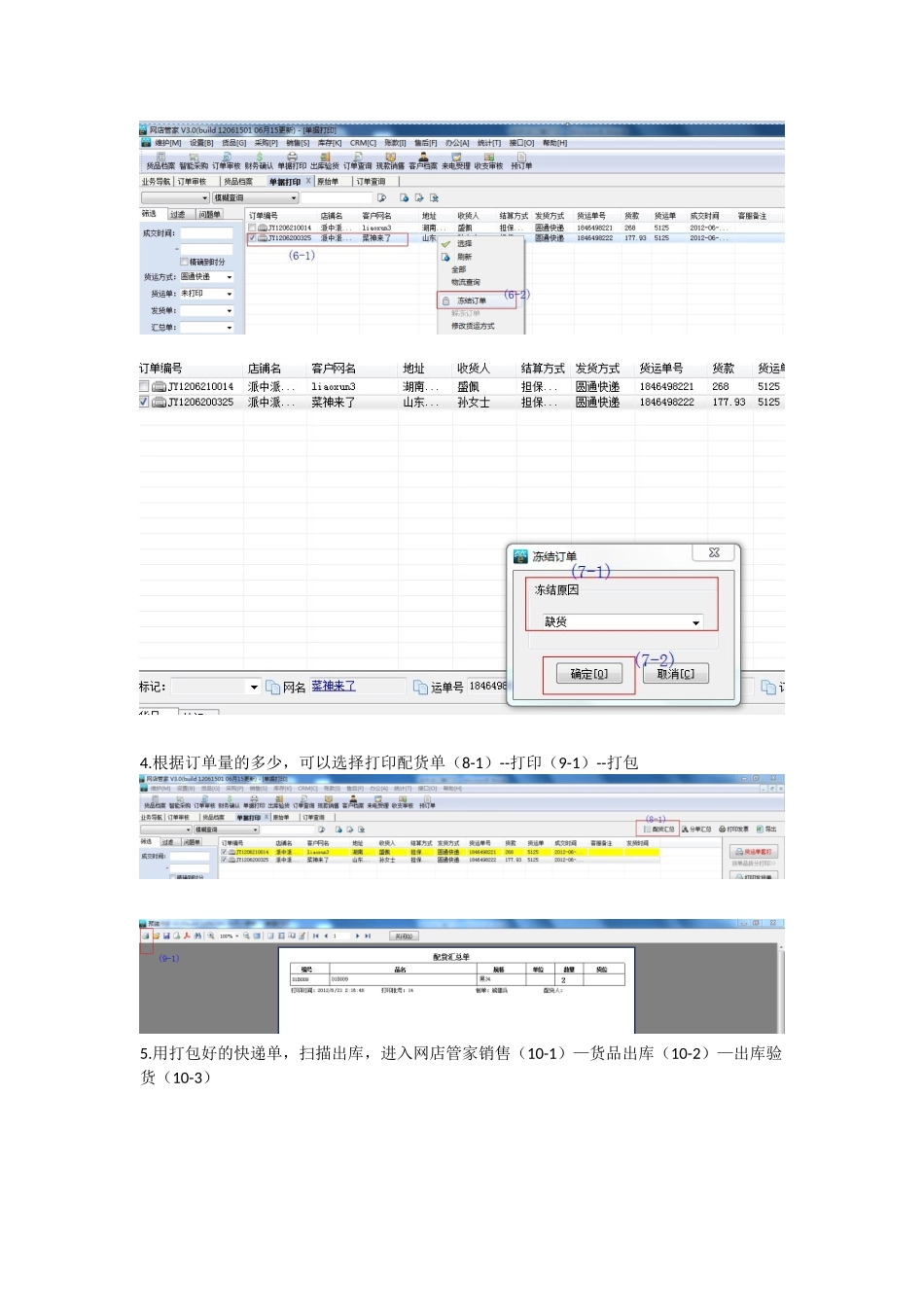Click copy icon beside 网名 field
This screenshot has height=1307, width=924.
point(273,688)
